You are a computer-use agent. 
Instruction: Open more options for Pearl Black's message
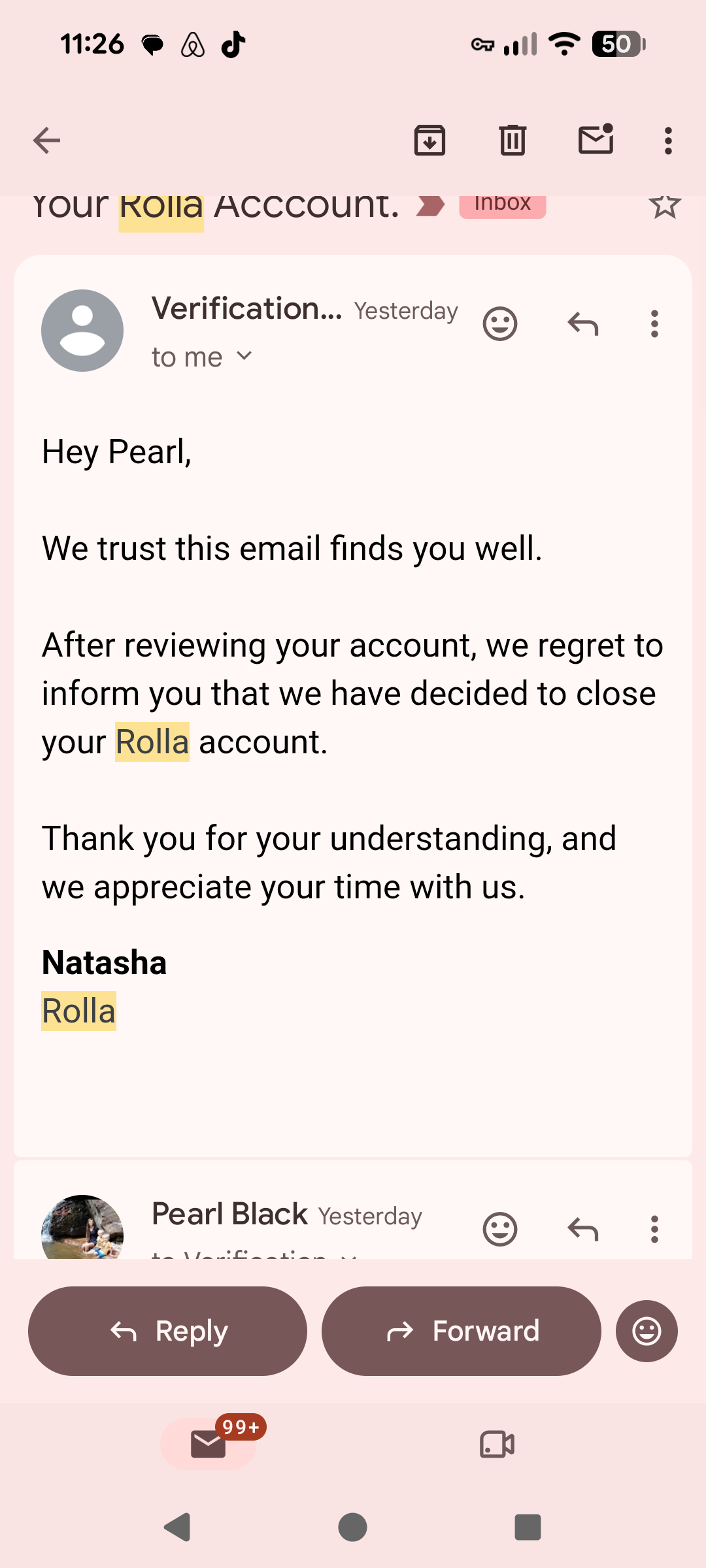point(654,1229)
